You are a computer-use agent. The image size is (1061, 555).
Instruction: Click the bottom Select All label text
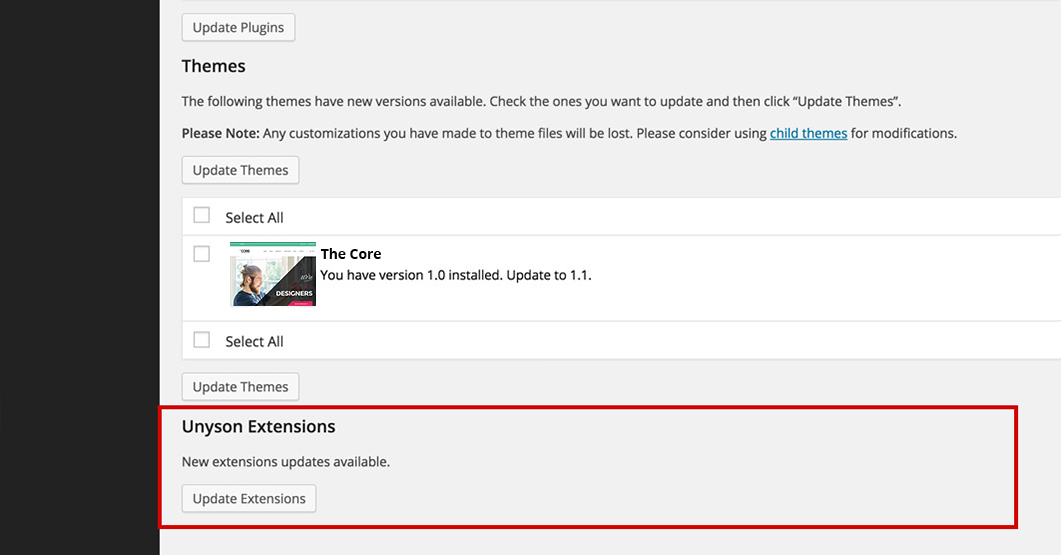pyautogui.click(x=254, y=342)
